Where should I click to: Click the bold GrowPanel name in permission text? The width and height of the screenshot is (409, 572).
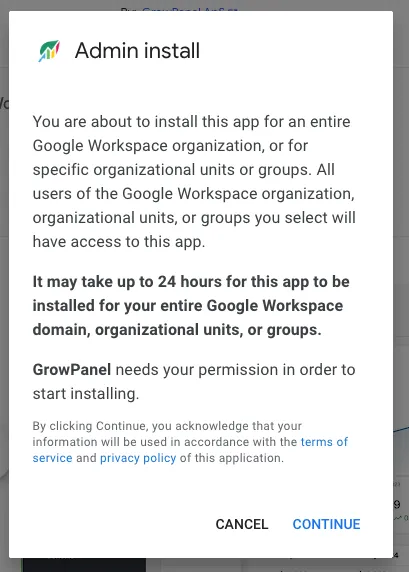(72, 370)
